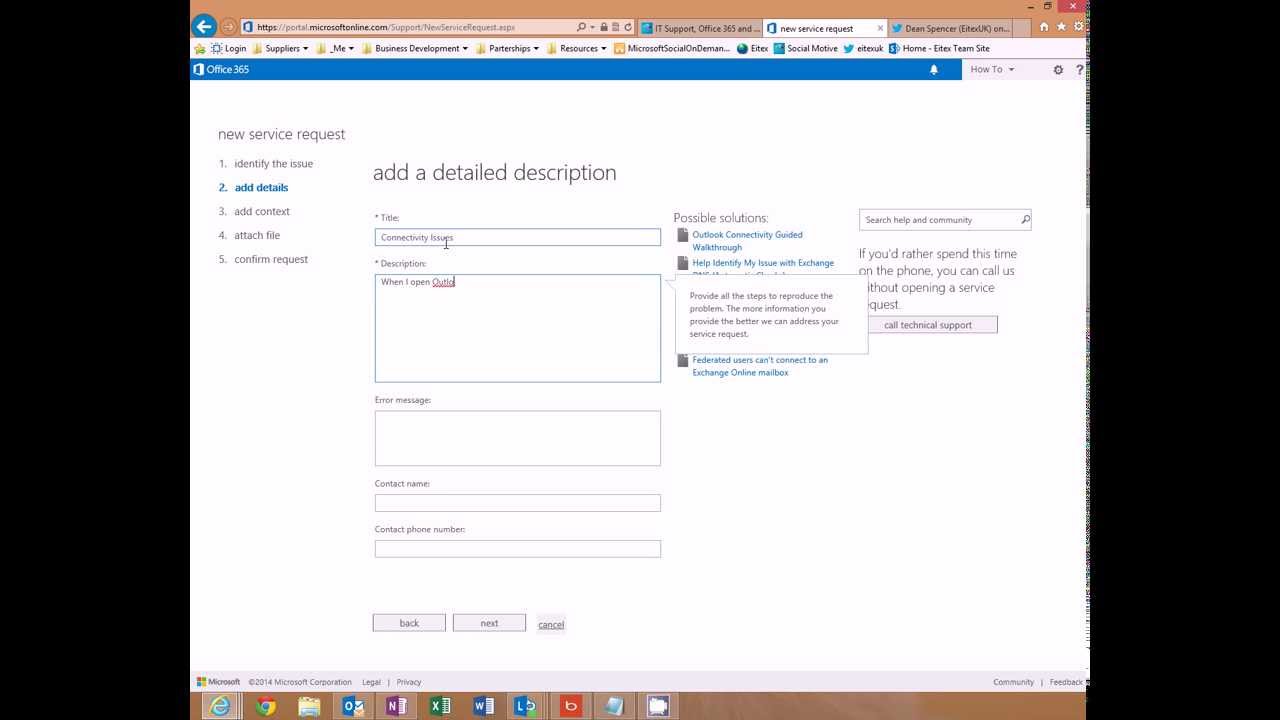Viewport: 1280px width, 720px height.
Task: Open File Explorer from the taskbar
Action: pos(309,706)
